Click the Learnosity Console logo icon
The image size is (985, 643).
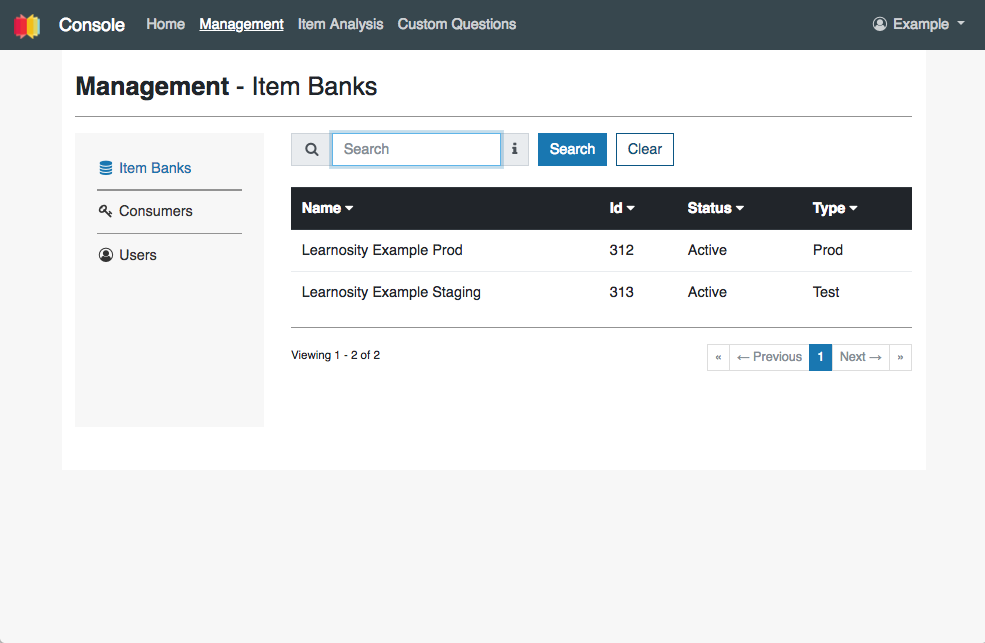[27, 25]
